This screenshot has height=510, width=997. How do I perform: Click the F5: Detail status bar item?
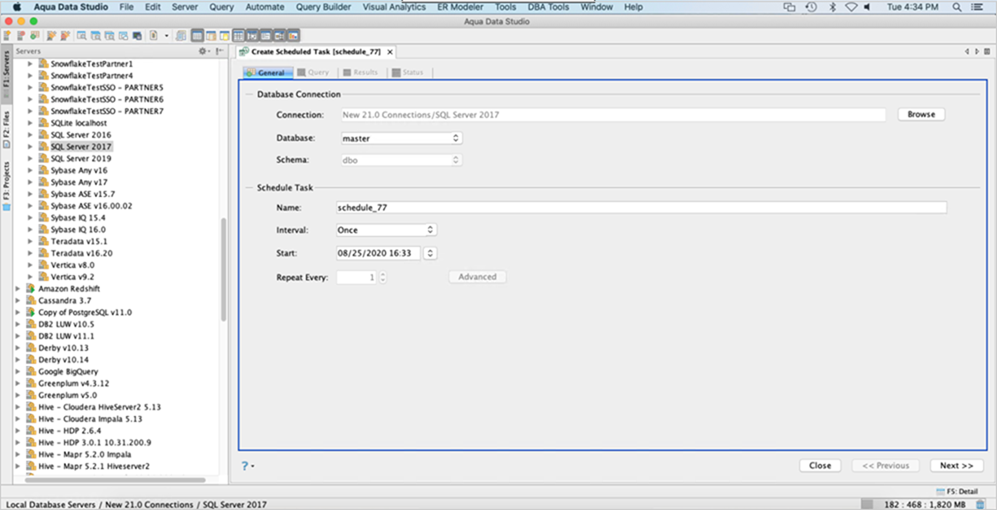tap(957, 492)
